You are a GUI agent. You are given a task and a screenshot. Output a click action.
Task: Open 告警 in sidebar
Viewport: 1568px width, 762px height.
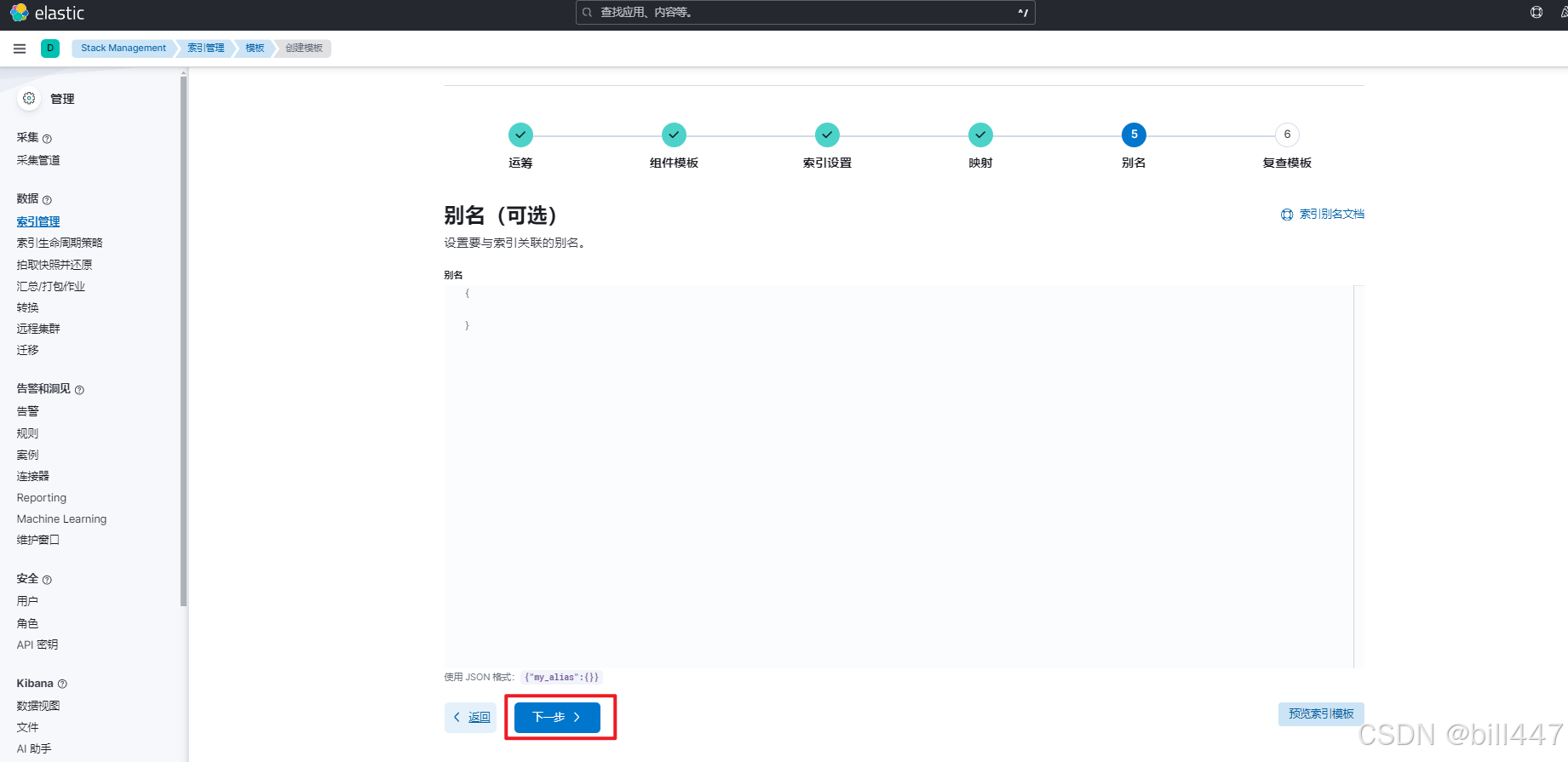pyautogui.click(x=27, y=411)
